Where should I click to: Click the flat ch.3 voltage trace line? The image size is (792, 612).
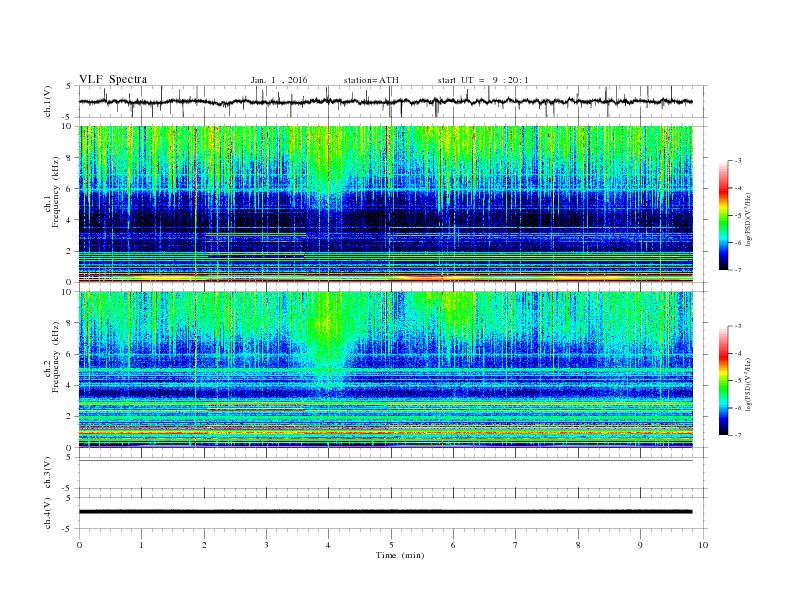(x=386, y=461)
